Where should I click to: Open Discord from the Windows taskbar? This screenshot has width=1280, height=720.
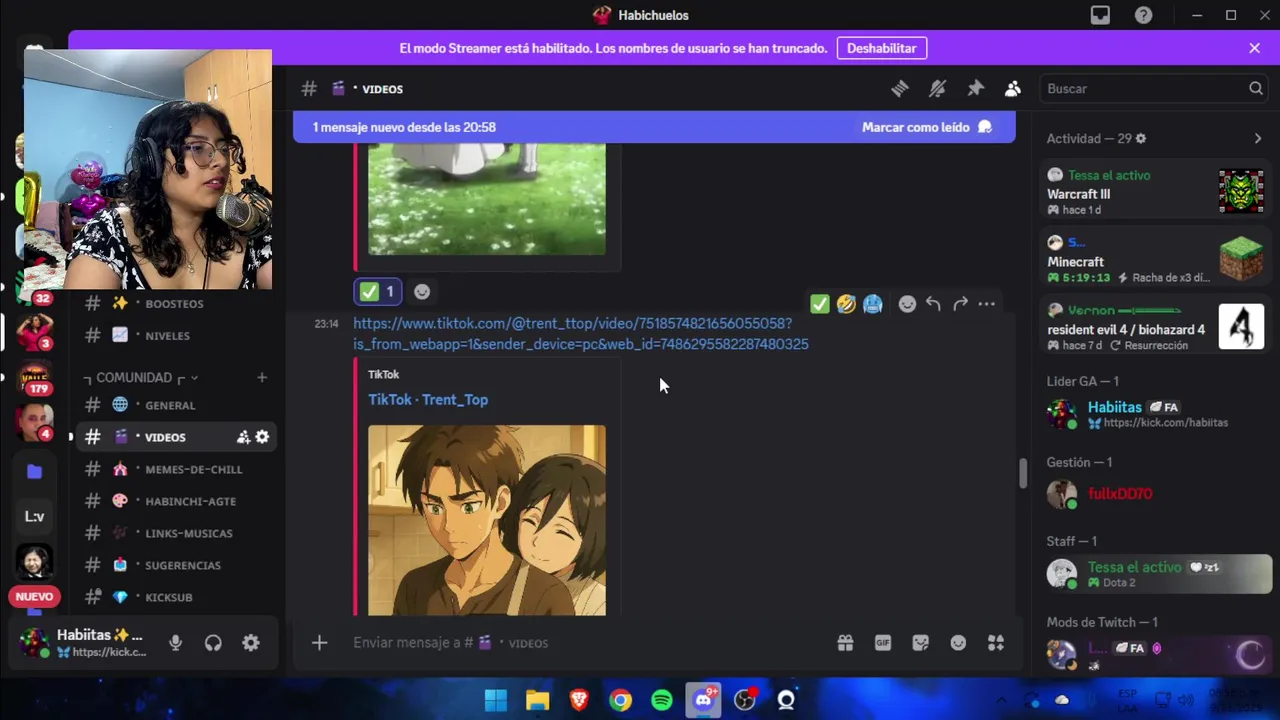[703, 700]
